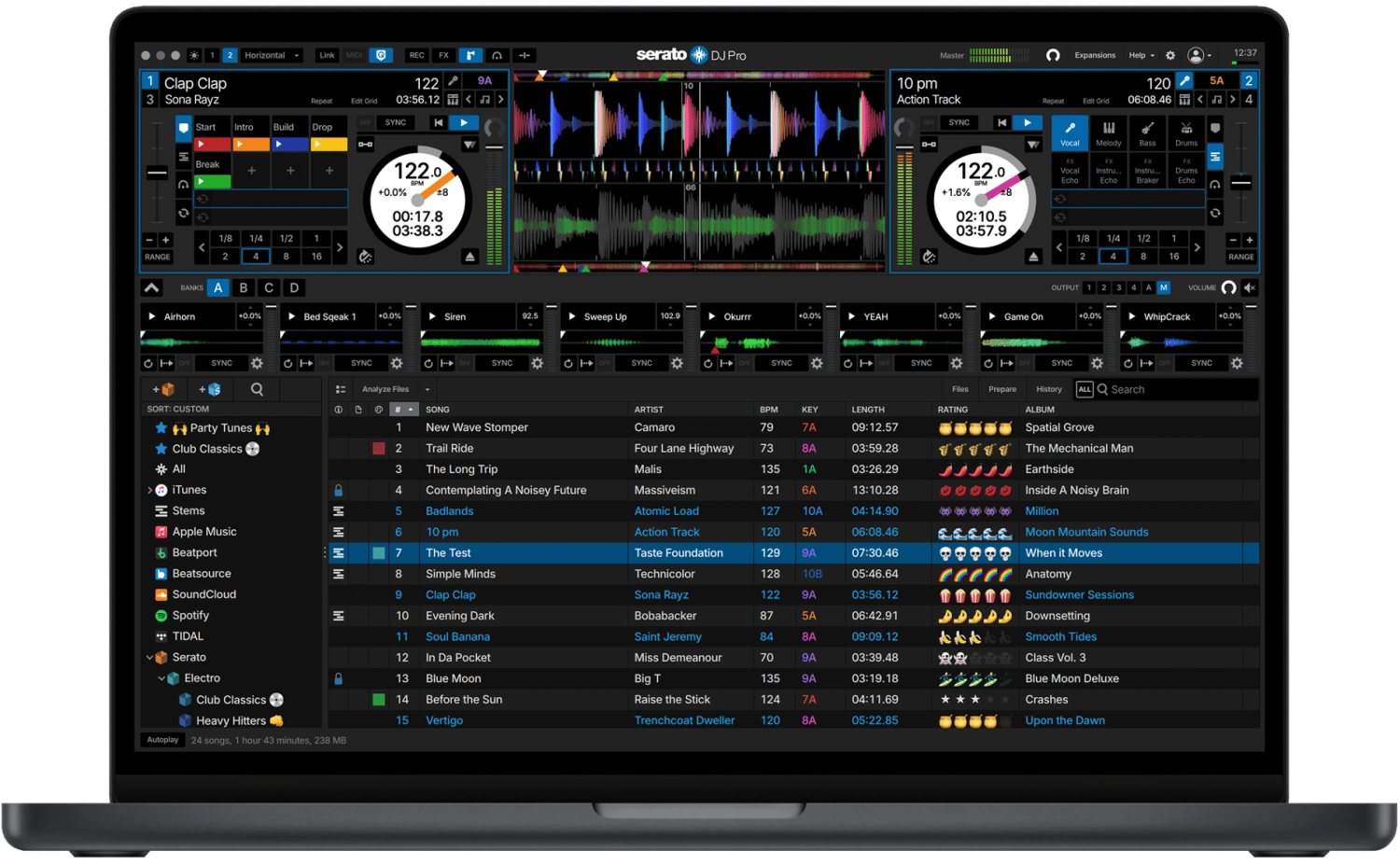The width and height of the screenshot is (1400, 865).
Task: Open the Spotify source in the sidebar
Action: point(190,615)
